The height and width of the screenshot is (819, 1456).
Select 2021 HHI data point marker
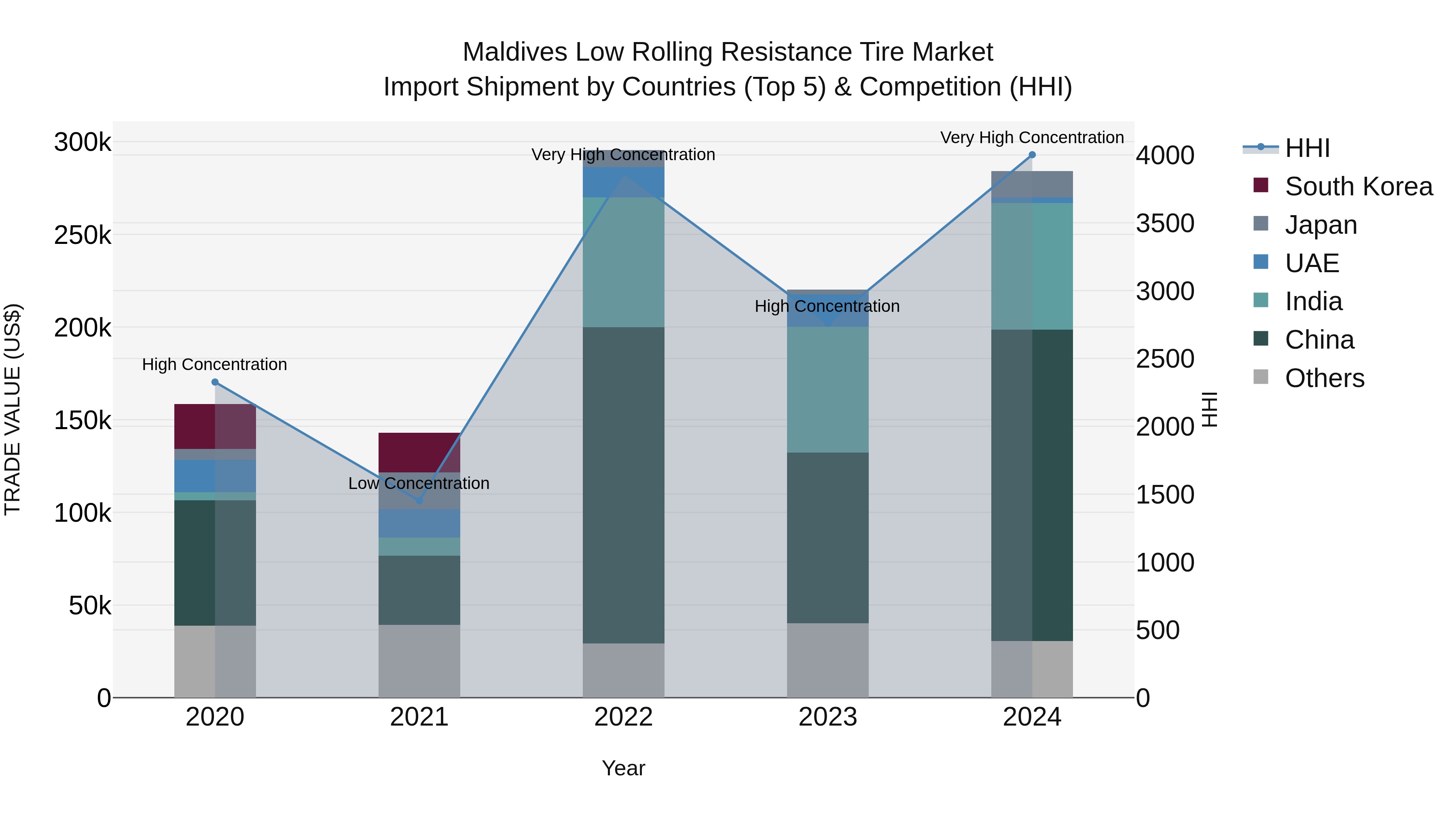419,500
